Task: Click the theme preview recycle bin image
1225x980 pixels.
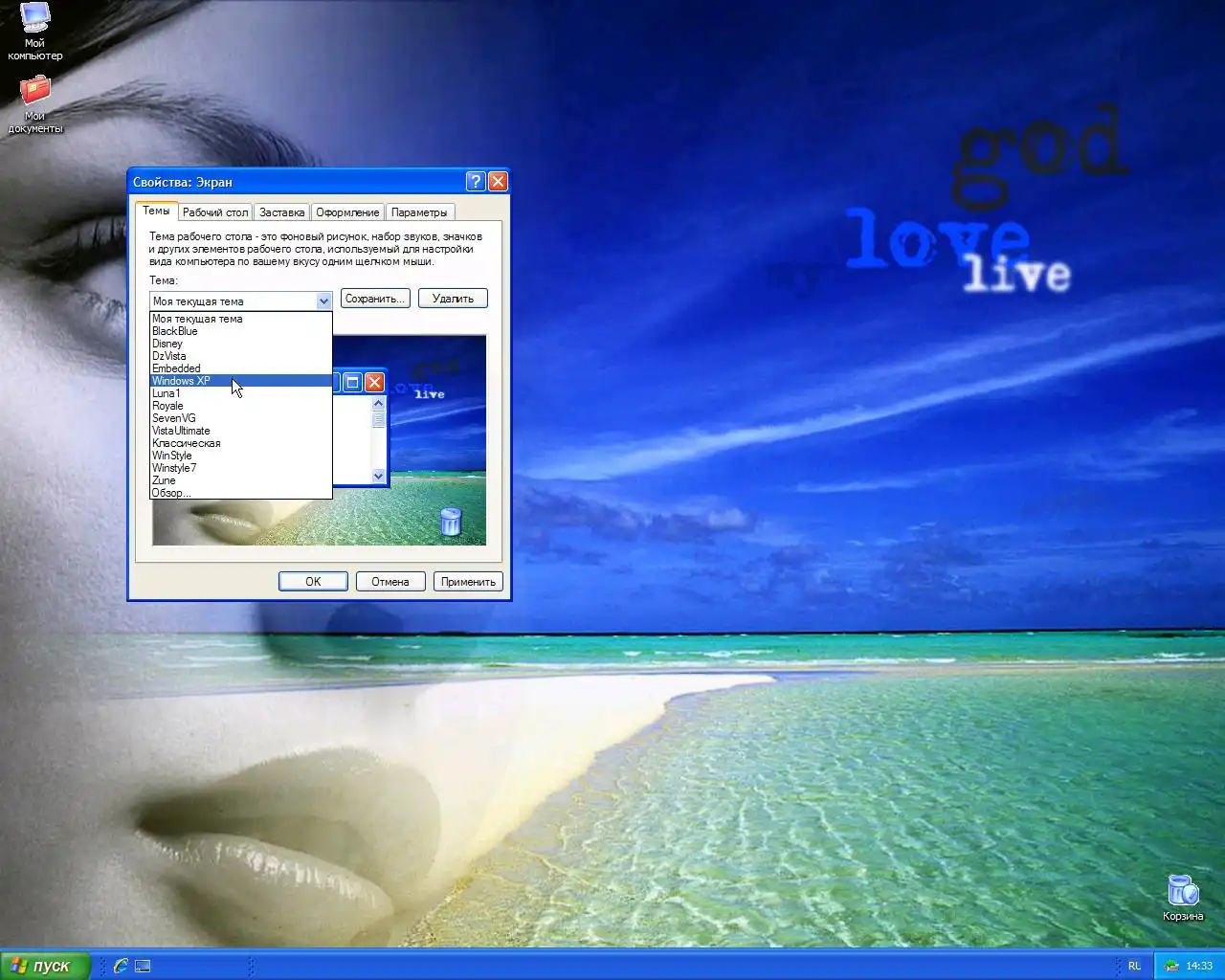Action: pos(450,522)
